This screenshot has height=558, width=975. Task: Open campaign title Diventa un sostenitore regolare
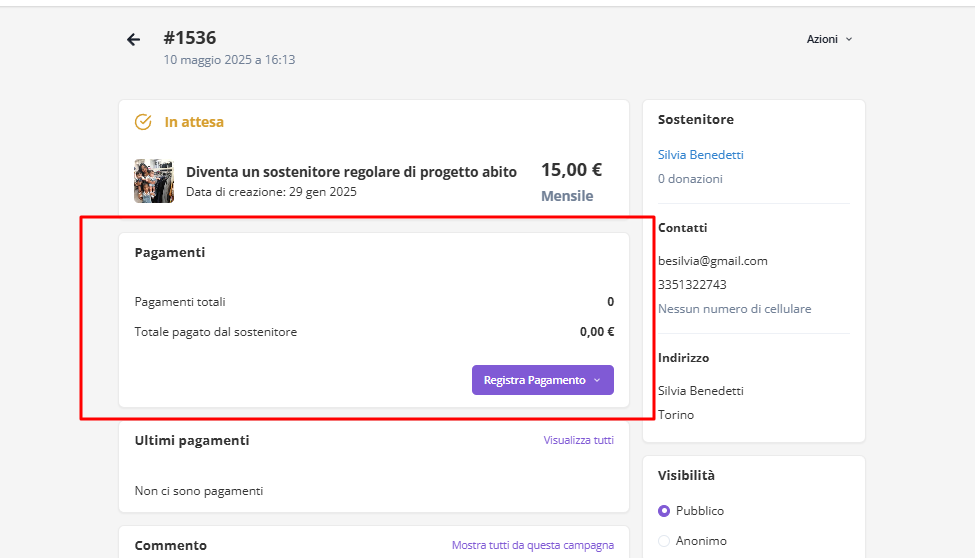click(351, 172)
